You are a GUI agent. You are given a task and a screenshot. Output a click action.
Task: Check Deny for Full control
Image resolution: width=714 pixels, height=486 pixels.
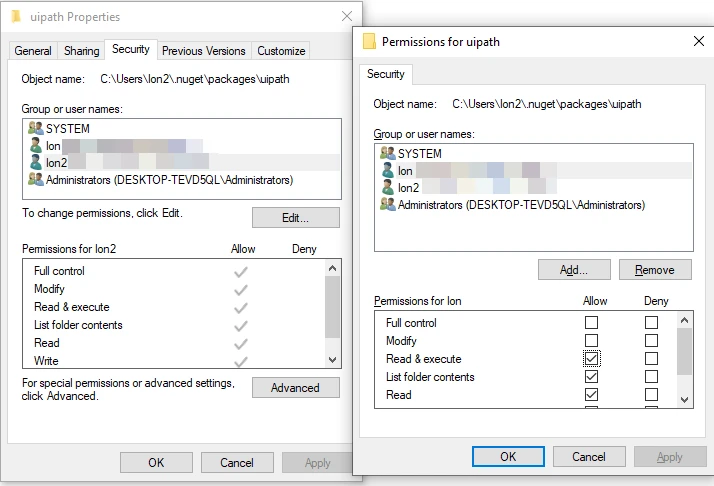(x=651, y=322)
